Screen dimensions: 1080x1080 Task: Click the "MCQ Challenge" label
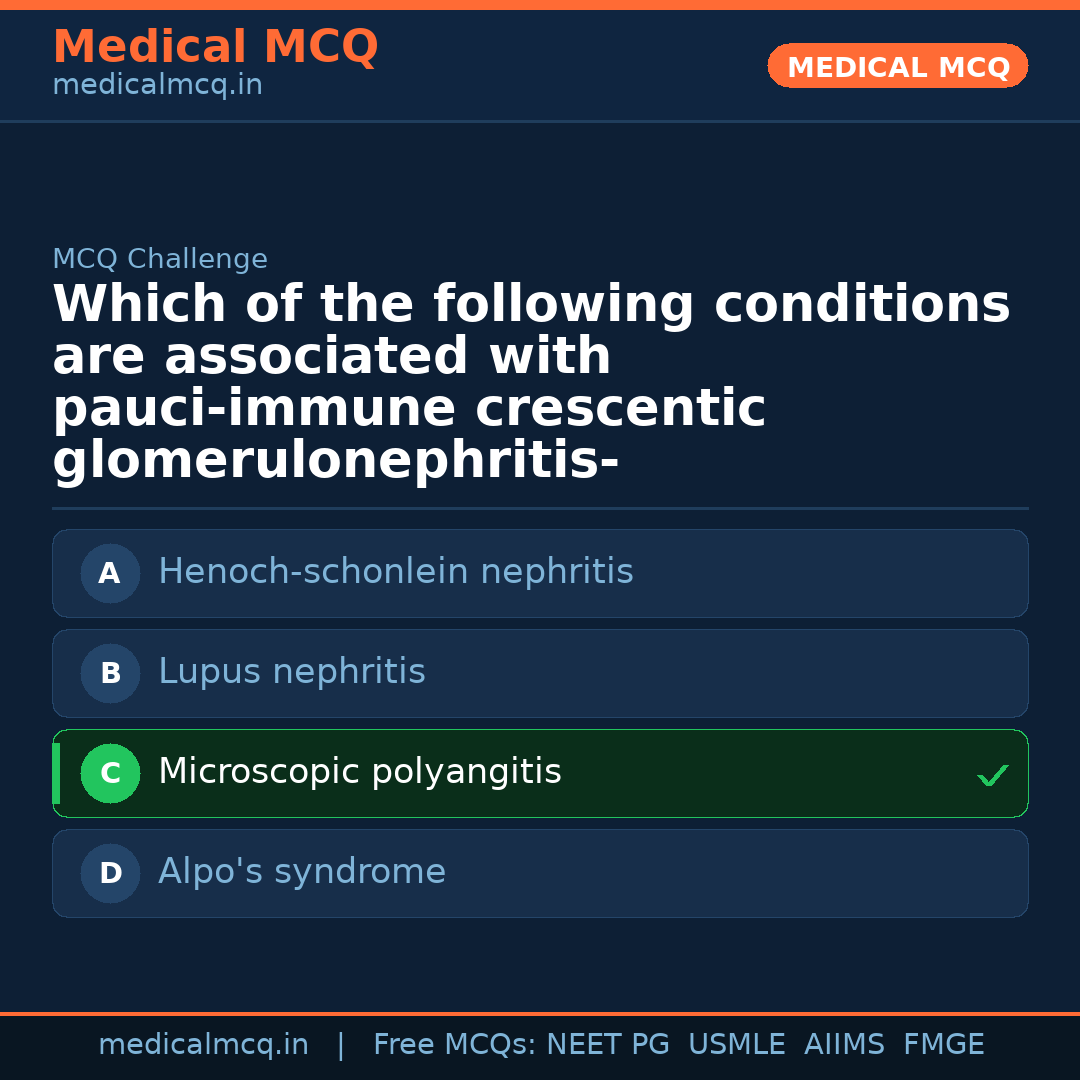[160, 259]
